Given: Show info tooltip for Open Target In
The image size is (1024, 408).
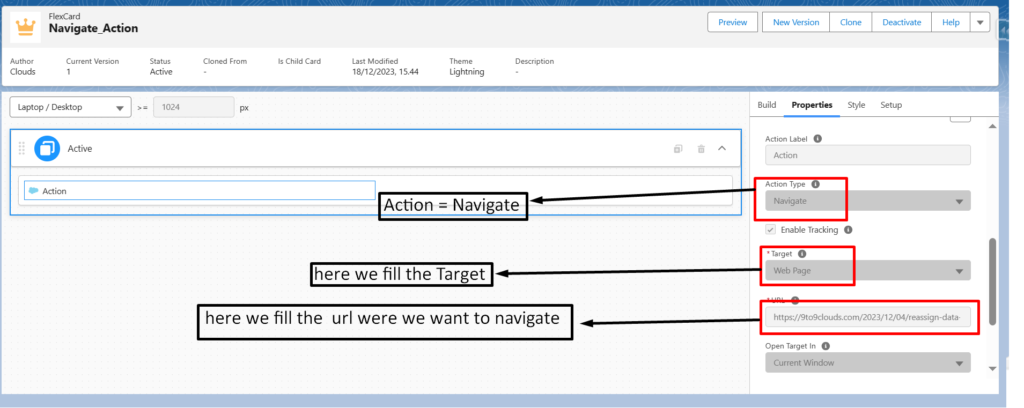Looking at the screenshot, I should (825, 346).
